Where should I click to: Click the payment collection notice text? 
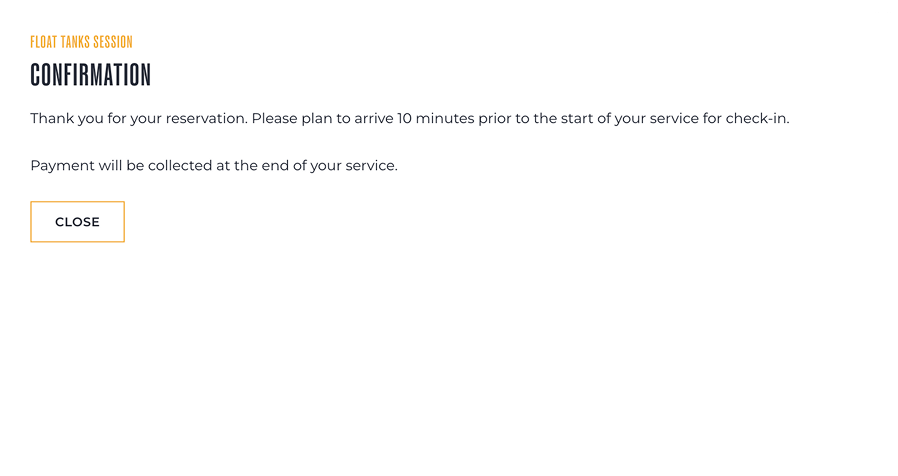pyautogui.click(x=214, y=166)
